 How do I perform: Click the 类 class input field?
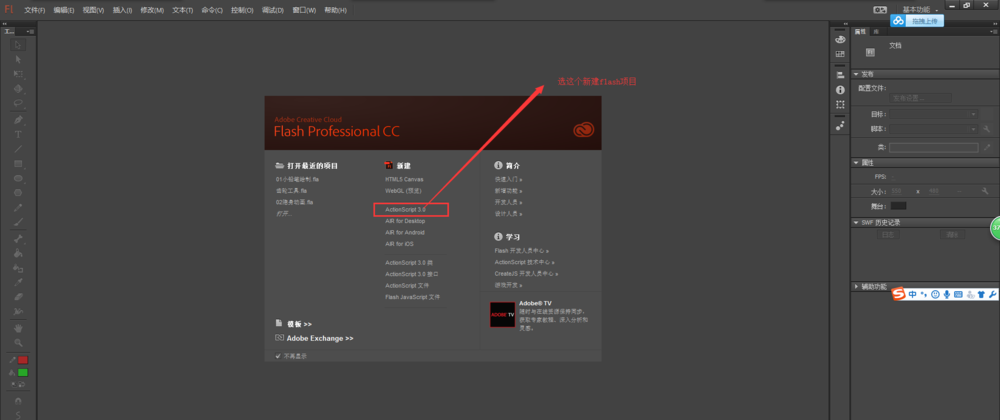[934, 147]
